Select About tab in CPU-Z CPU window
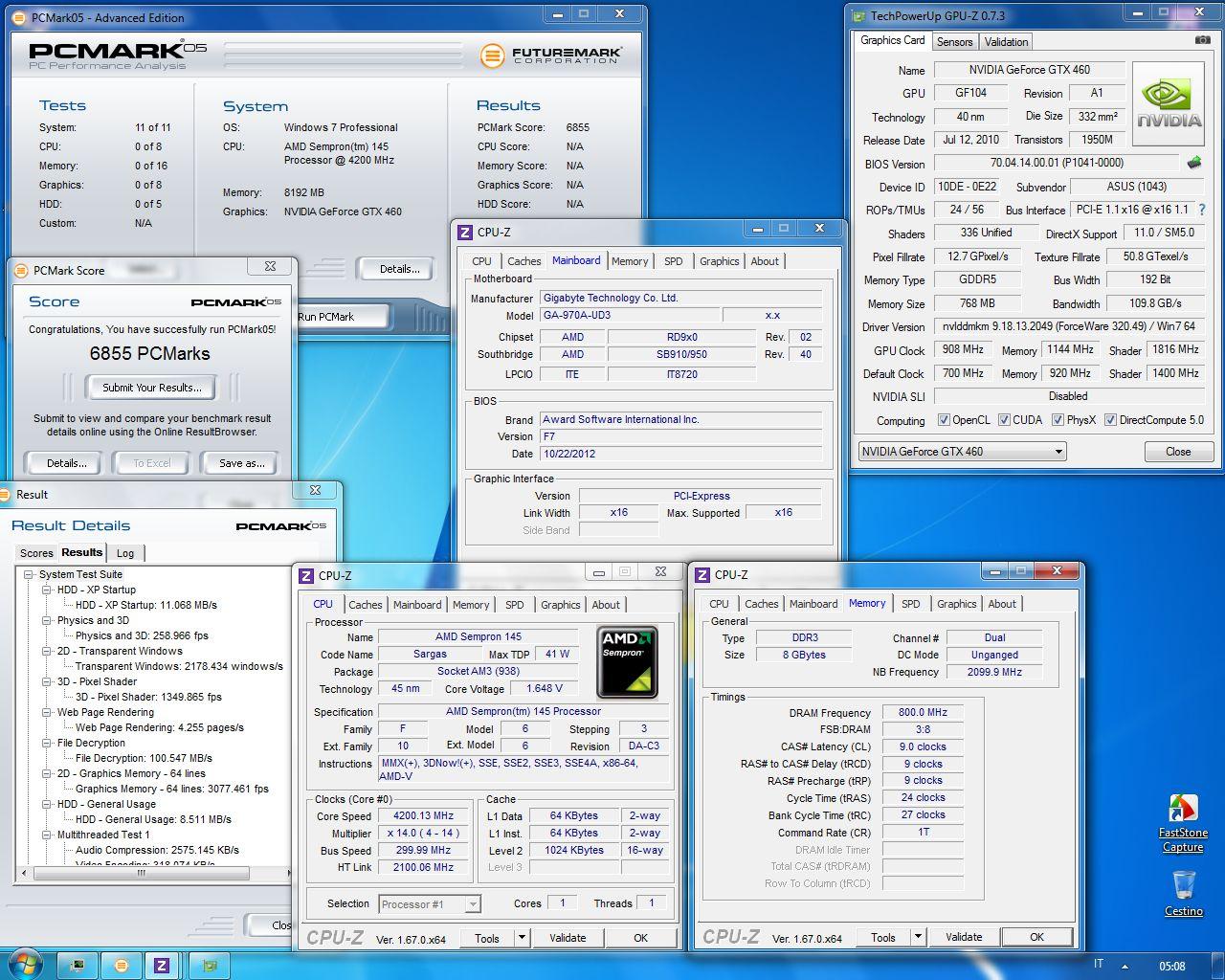The width and height of the screenshot is (1225, 980). point(606,605)
